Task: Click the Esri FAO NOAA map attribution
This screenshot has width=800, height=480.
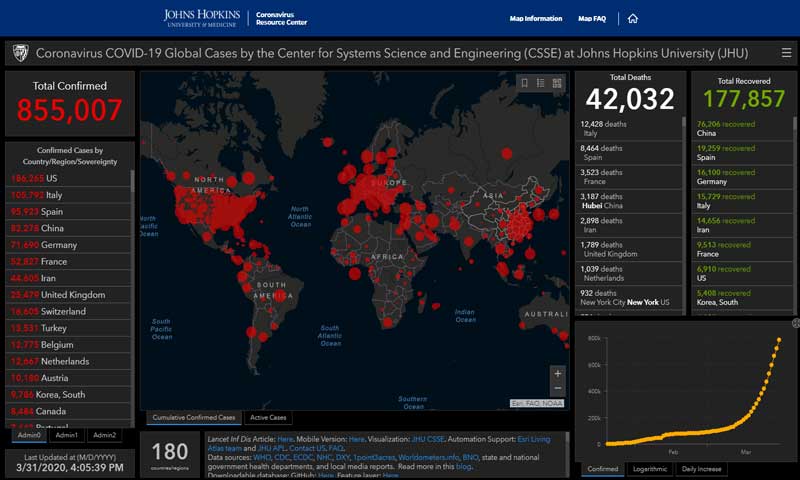Action: 537,403
